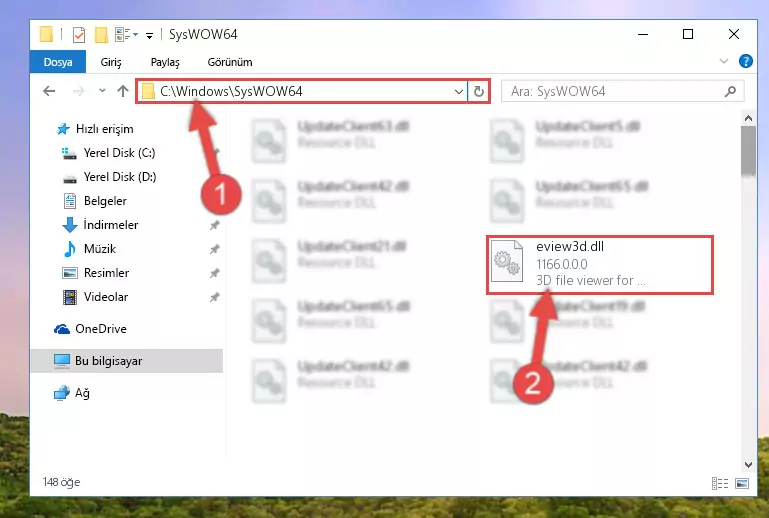This screenshot has width=769, height=518.
Task: Go forward with the right arrow button
Action: tap(78, 91)
